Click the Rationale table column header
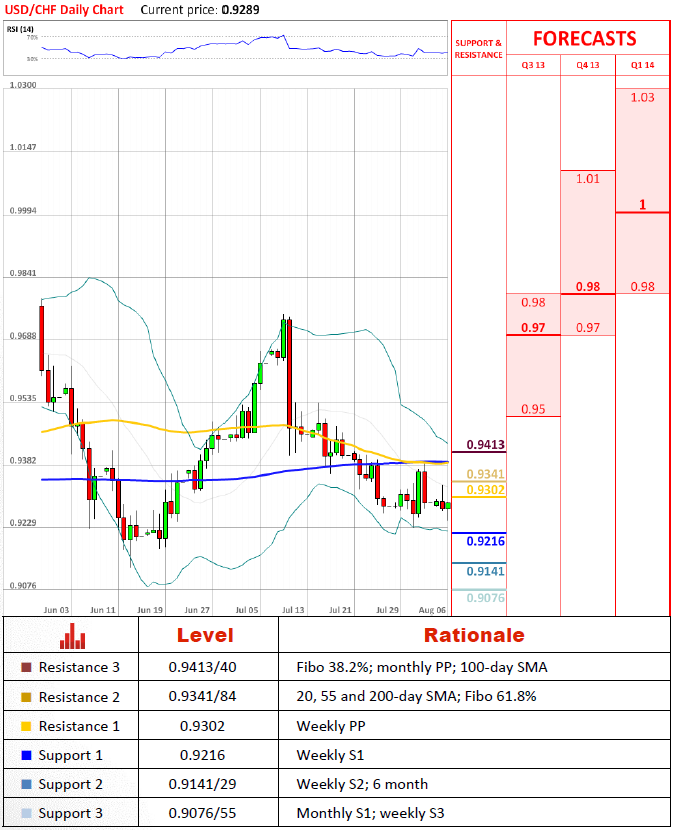Image resolution: width=674 pixels, height=830 pixels. pyautogui.click(x=474, y=635)
